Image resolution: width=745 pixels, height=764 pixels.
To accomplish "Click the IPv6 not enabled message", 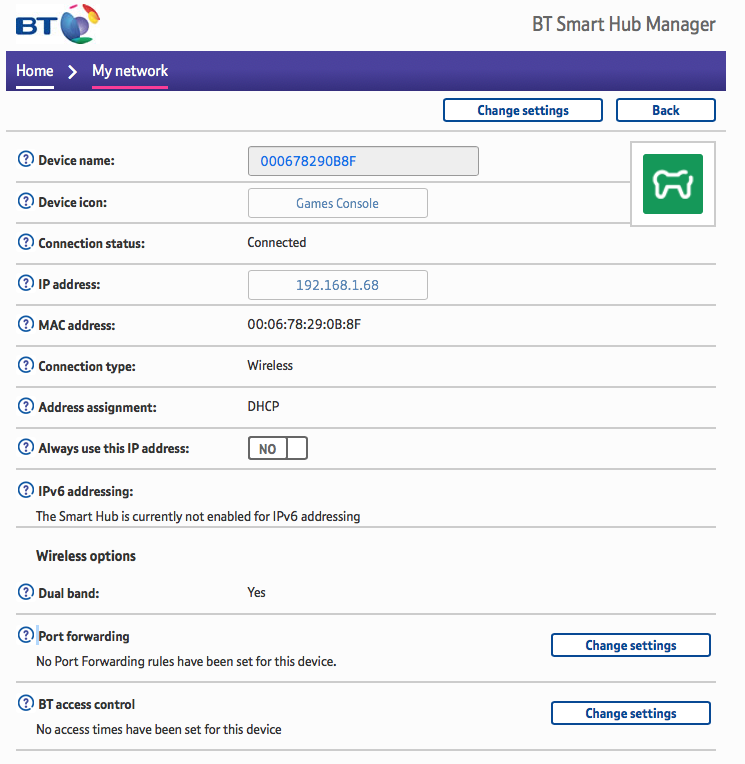I will click(x=198, y=516).
